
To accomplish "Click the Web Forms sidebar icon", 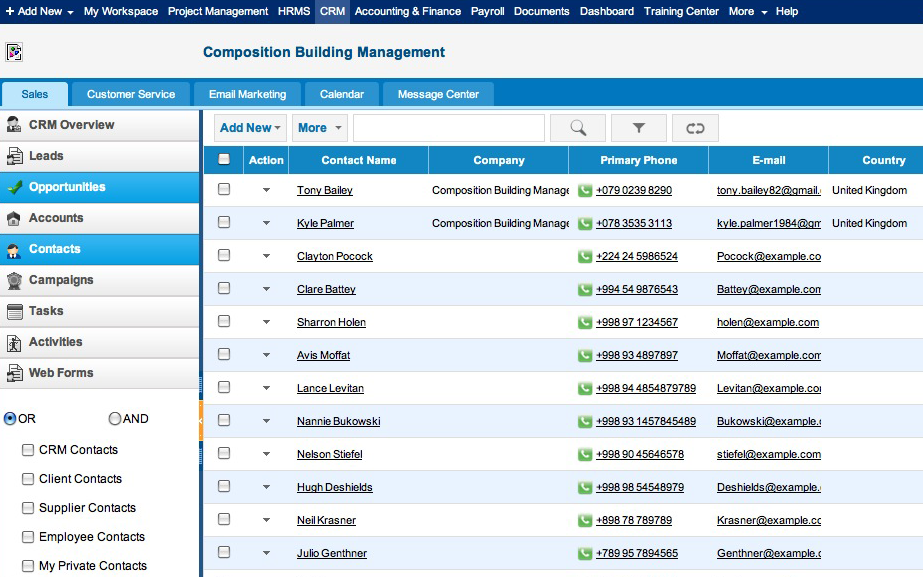I will tap(14, 373).
